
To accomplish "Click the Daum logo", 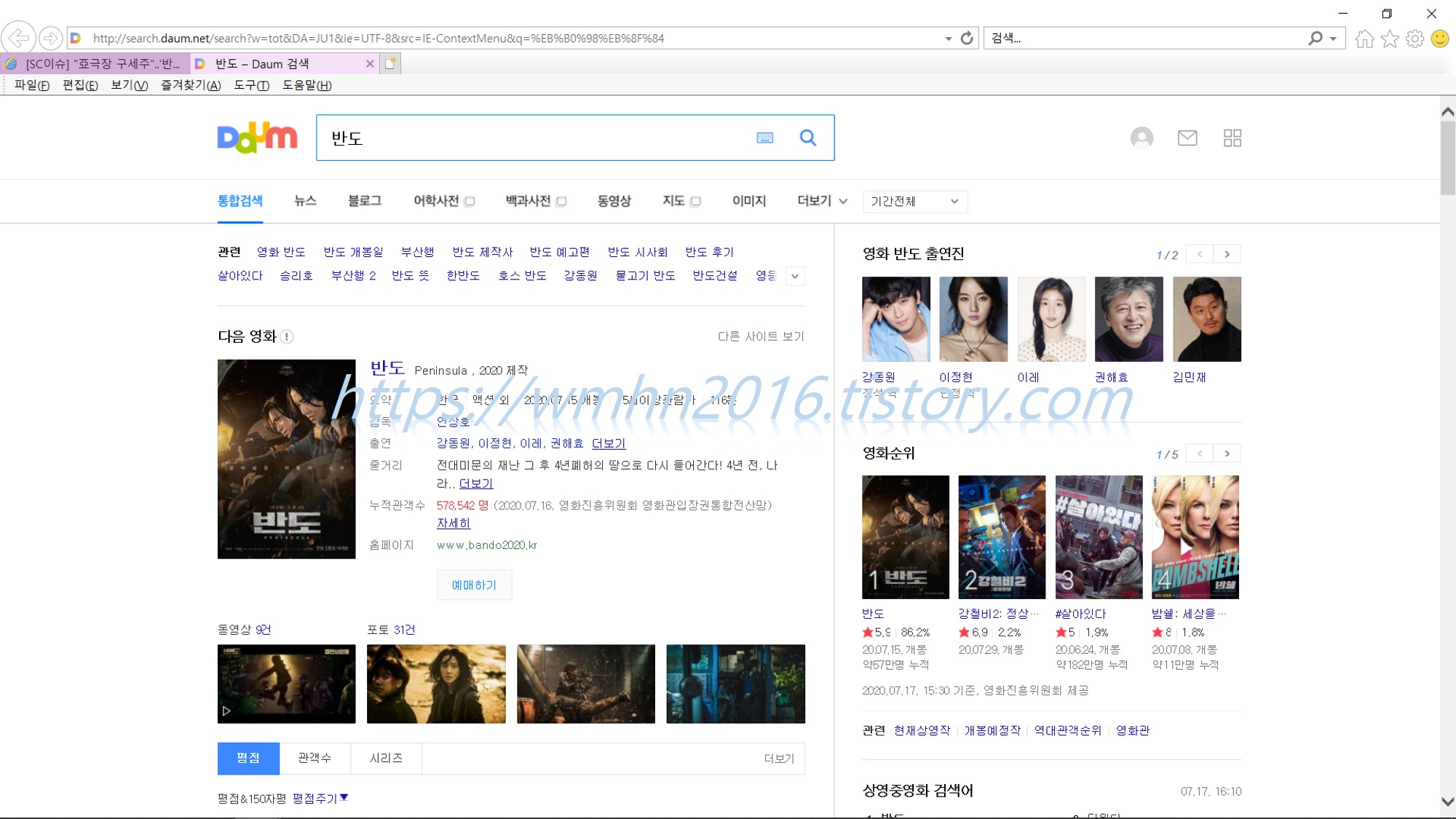I will tap(257, 138).
